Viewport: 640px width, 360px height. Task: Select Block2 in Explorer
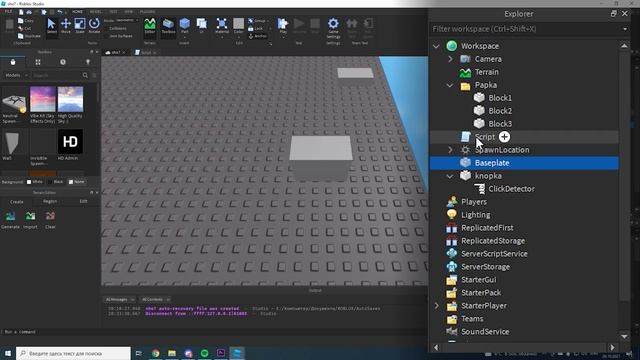(500, 111)
